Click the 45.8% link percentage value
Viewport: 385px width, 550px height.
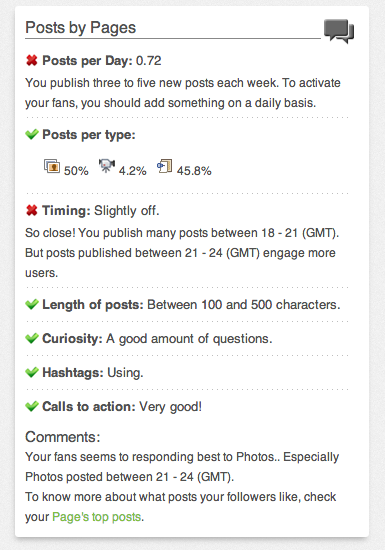[x=194, y=171]
